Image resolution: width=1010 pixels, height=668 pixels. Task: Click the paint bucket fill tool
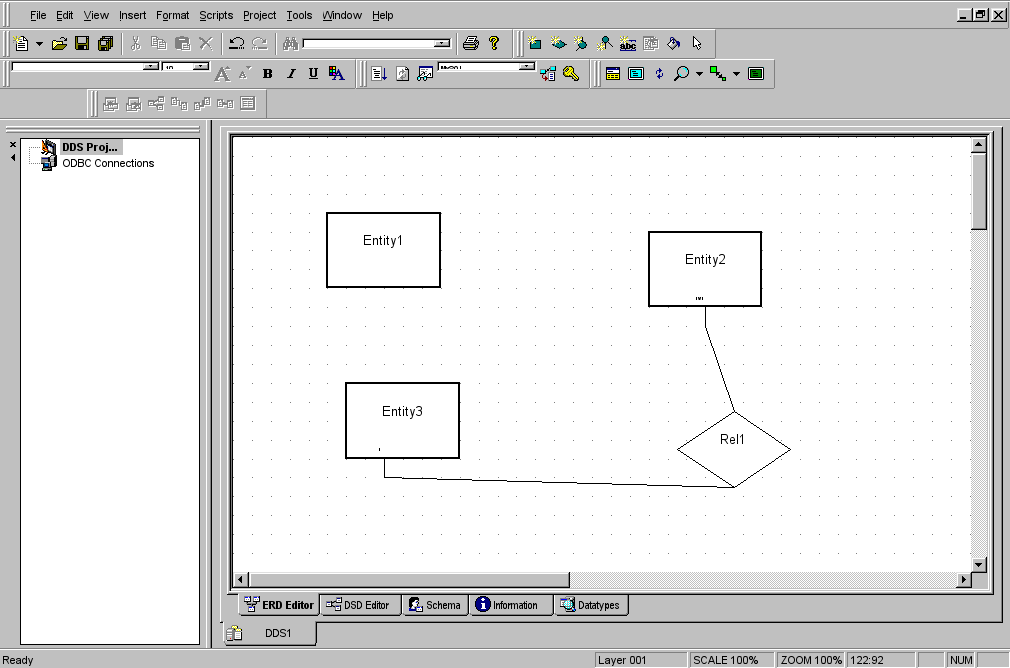point(674,43)
